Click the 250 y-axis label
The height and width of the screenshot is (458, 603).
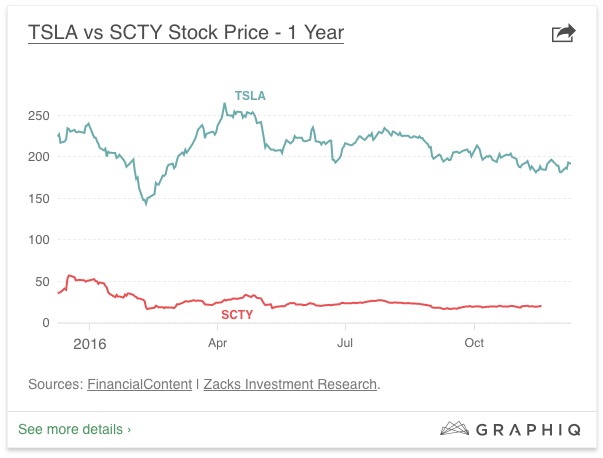click(38, 116)
